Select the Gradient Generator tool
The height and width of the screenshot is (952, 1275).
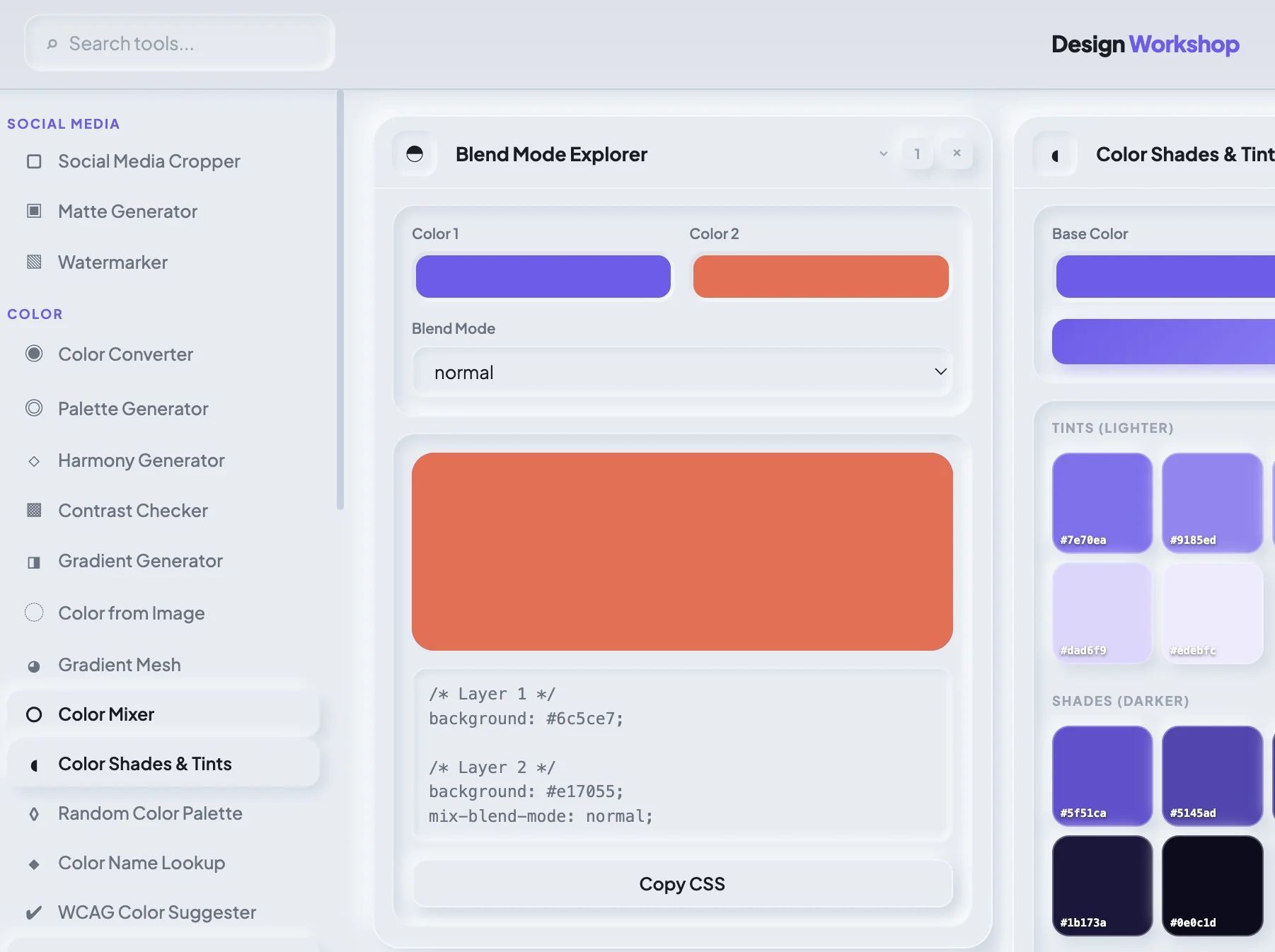point(139,561)
